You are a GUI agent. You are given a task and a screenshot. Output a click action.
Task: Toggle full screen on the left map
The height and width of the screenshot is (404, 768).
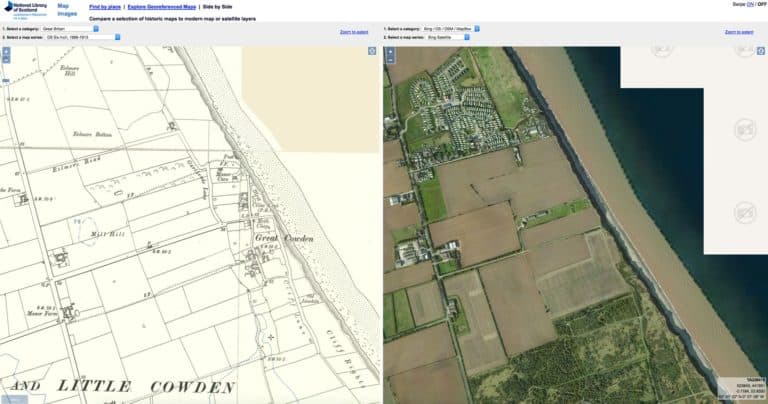[x=372, y=51]
